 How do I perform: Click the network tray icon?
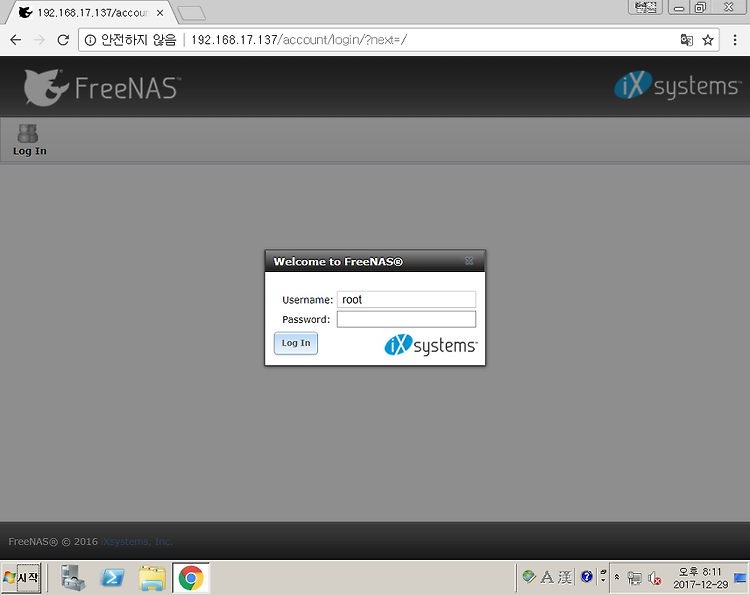coord(634,578)
